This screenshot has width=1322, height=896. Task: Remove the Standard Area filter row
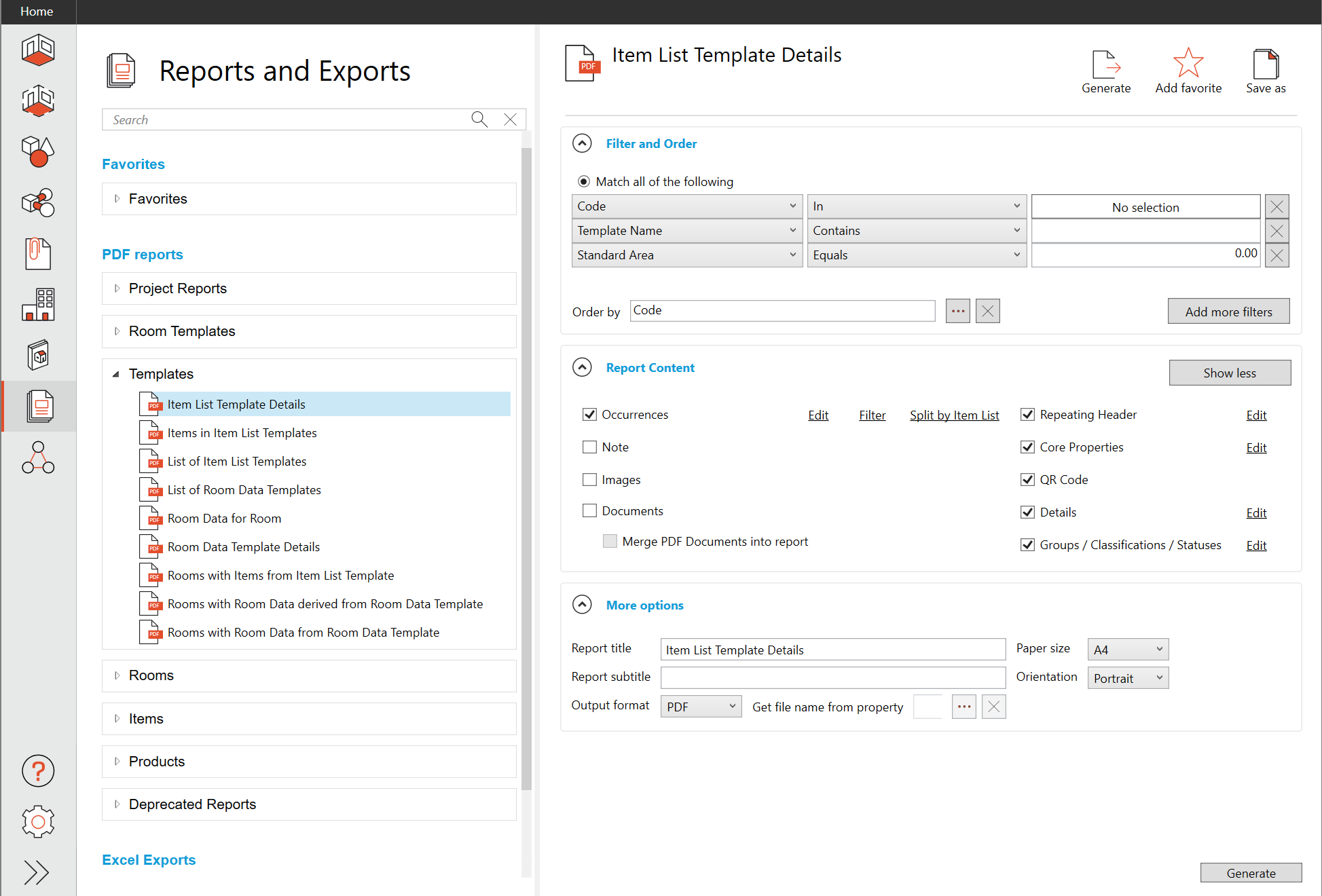[1277, 255]
